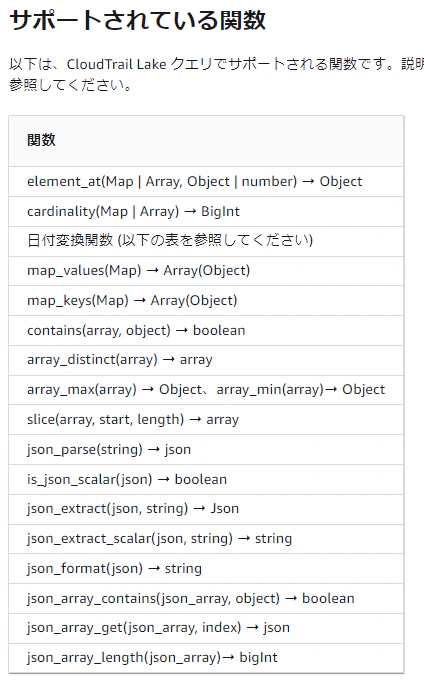Click the array_distinct(array) row
This screenshot has width=424, height=682.
[206, 360]
